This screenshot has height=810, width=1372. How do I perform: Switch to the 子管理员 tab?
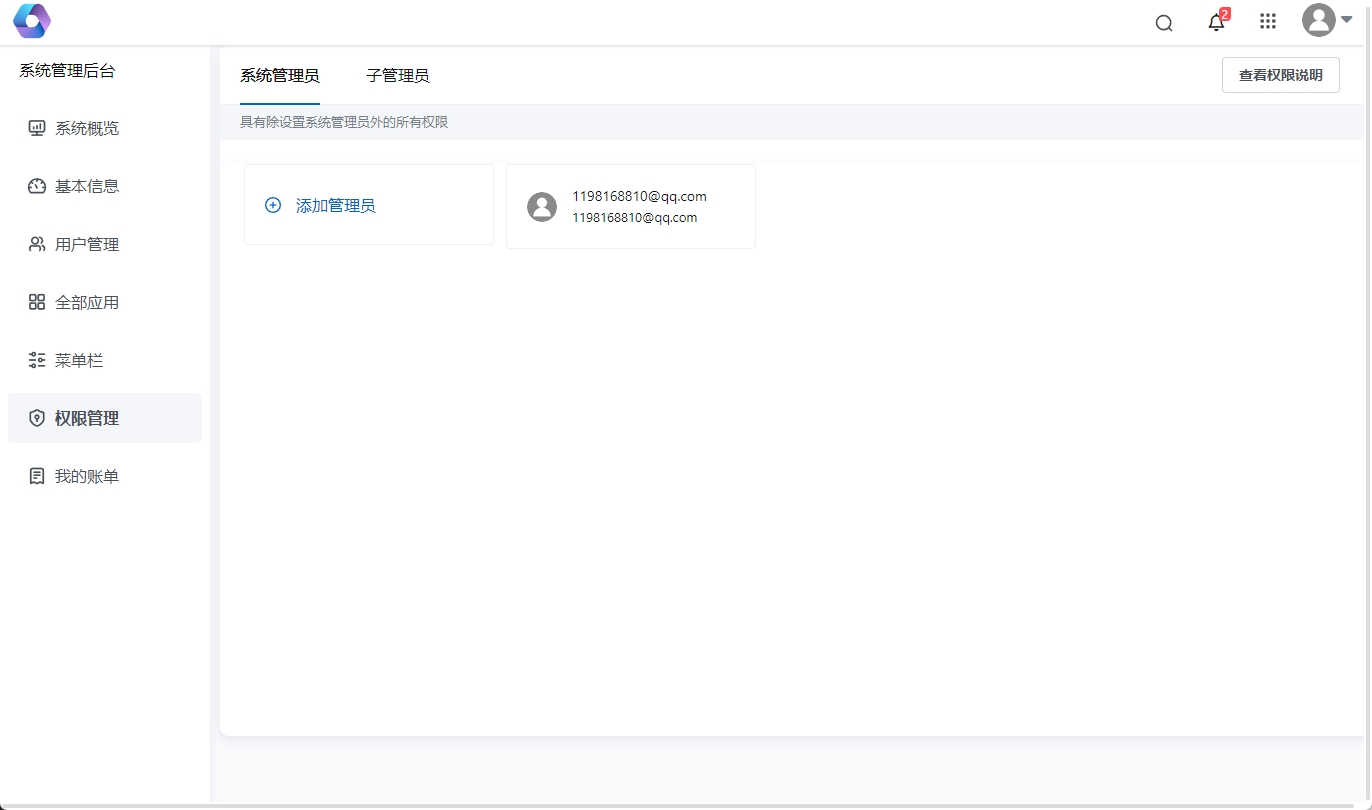pos(397,76)
